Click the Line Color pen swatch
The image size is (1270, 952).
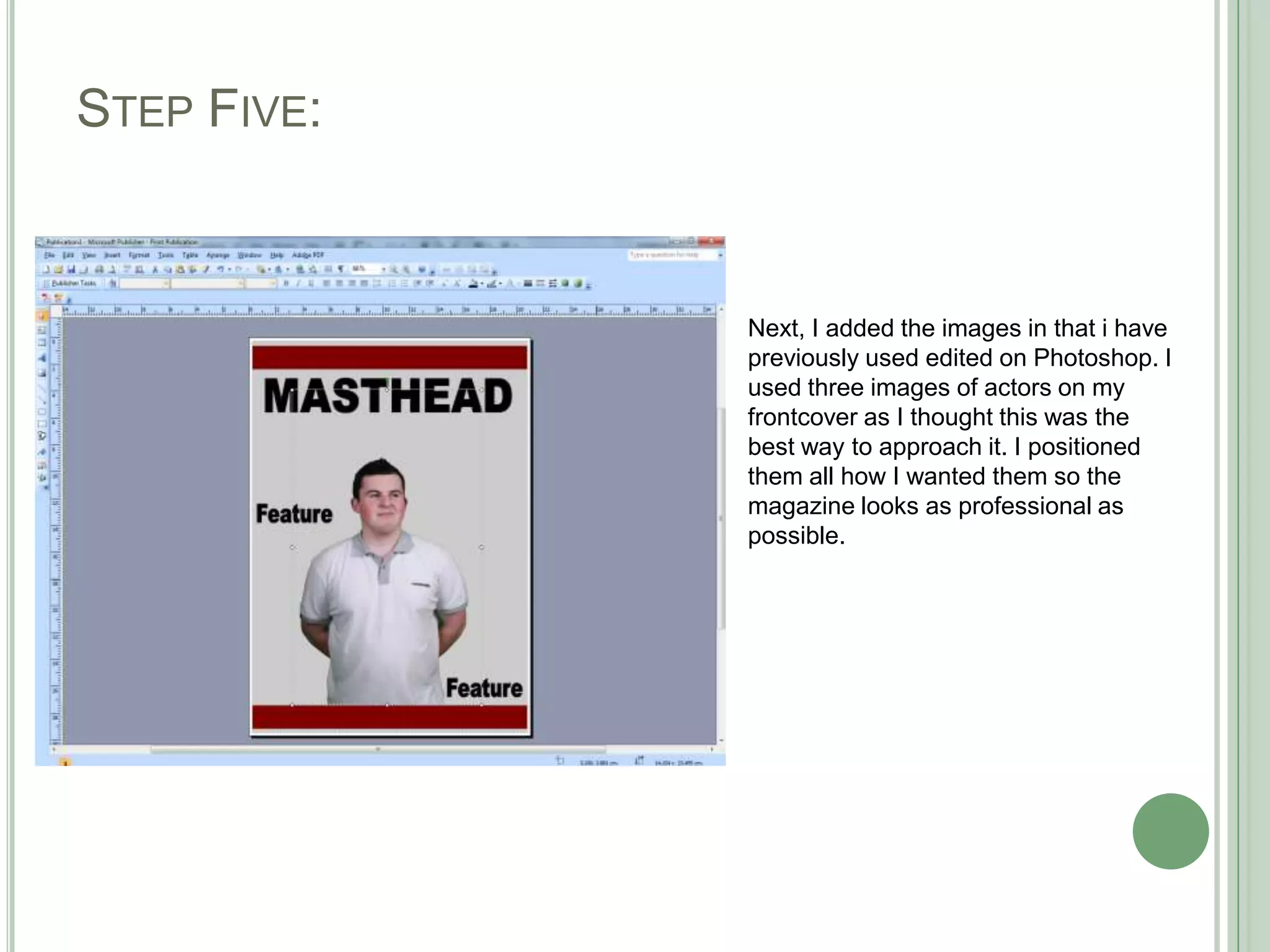pyautogui.click(x=492, y=283)
